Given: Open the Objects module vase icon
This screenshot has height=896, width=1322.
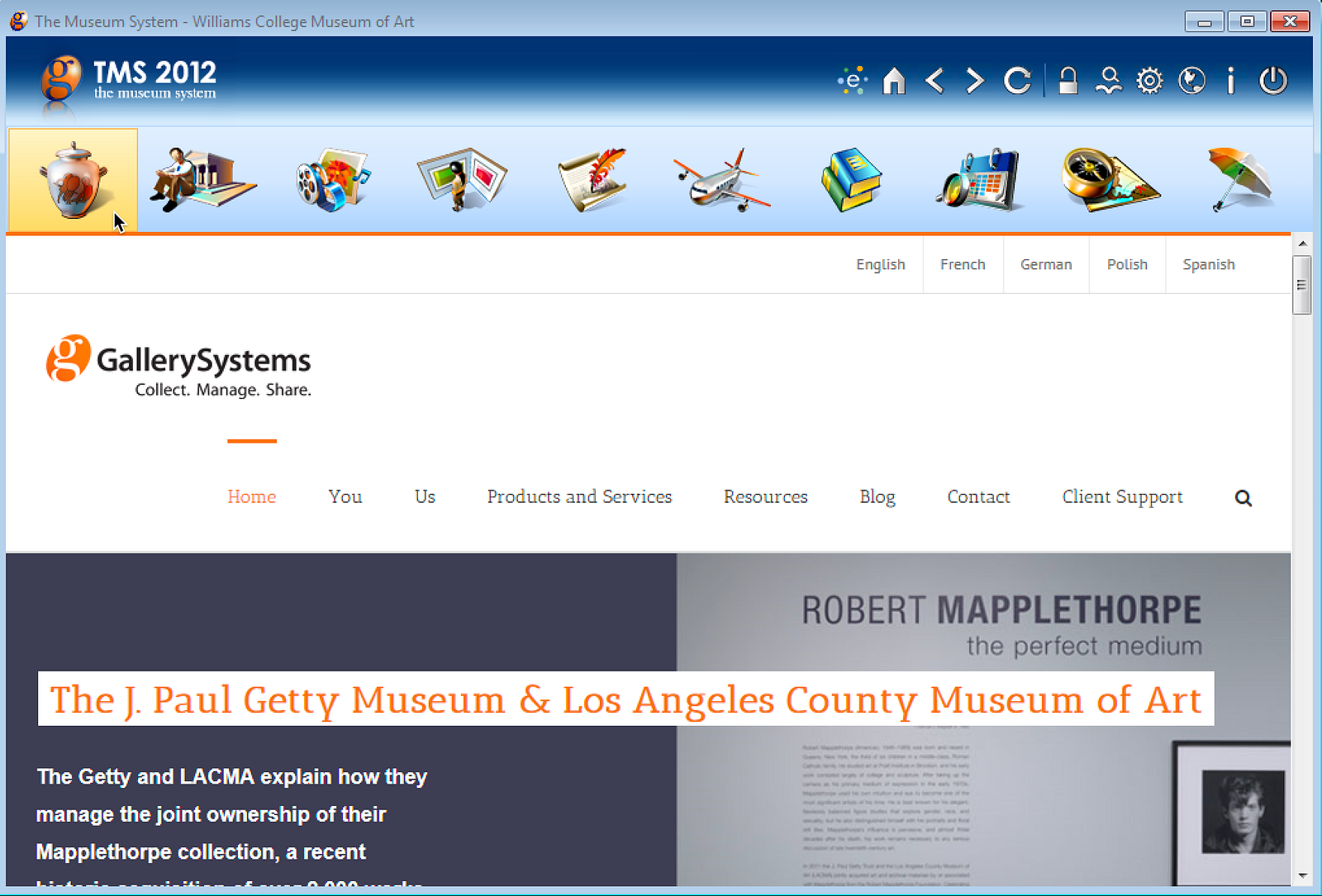Looking at the screenshot, I should (73, 180).
